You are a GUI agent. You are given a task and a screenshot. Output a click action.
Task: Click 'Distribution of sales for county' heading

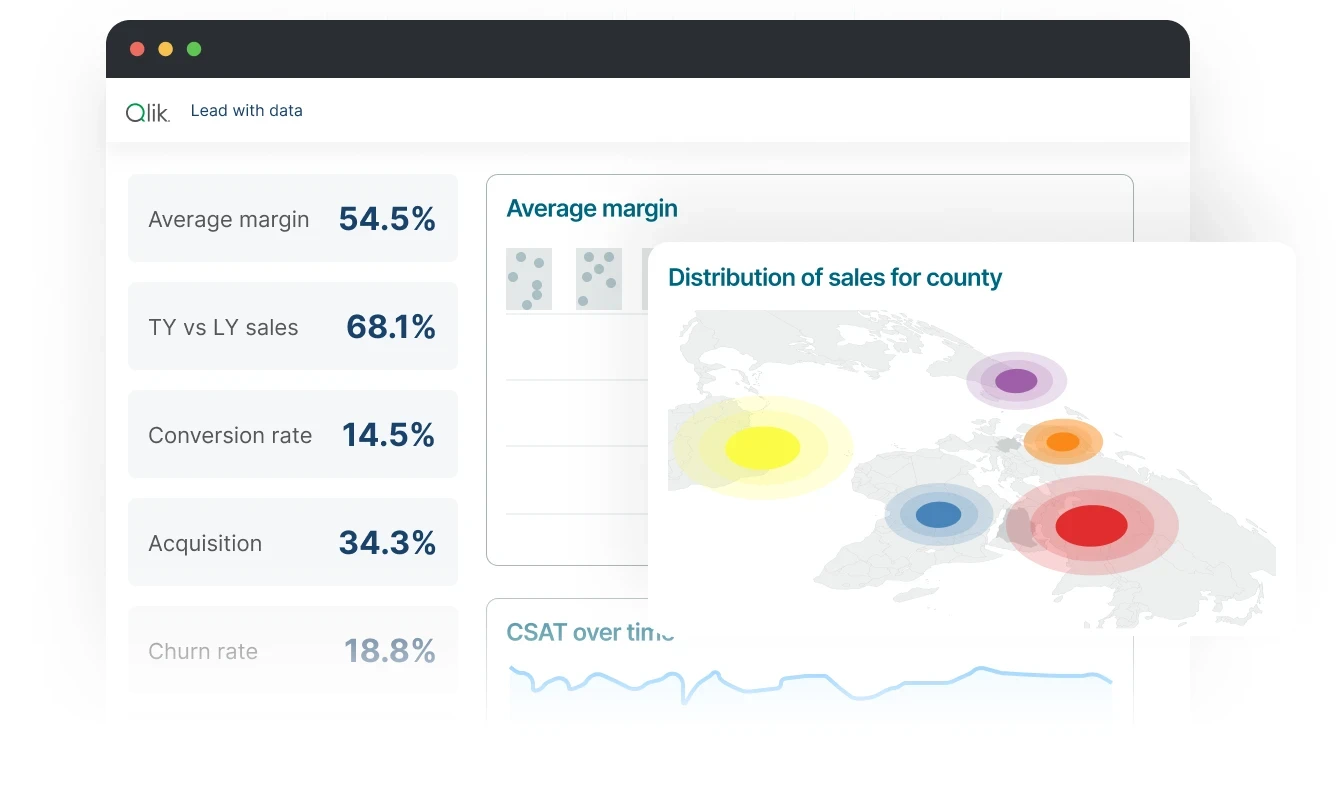coord(835,277)
